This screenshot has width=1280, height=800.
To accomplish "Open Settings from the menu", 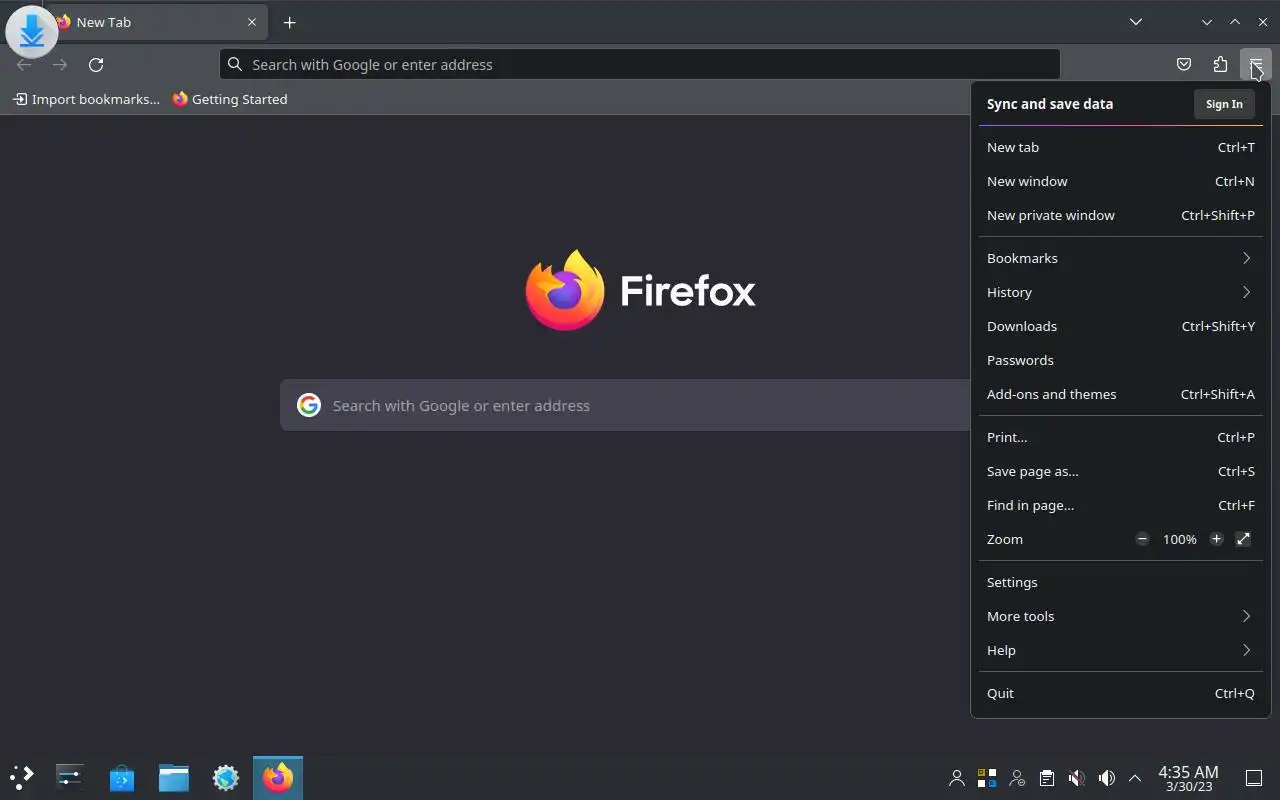I will [1120, 582].
